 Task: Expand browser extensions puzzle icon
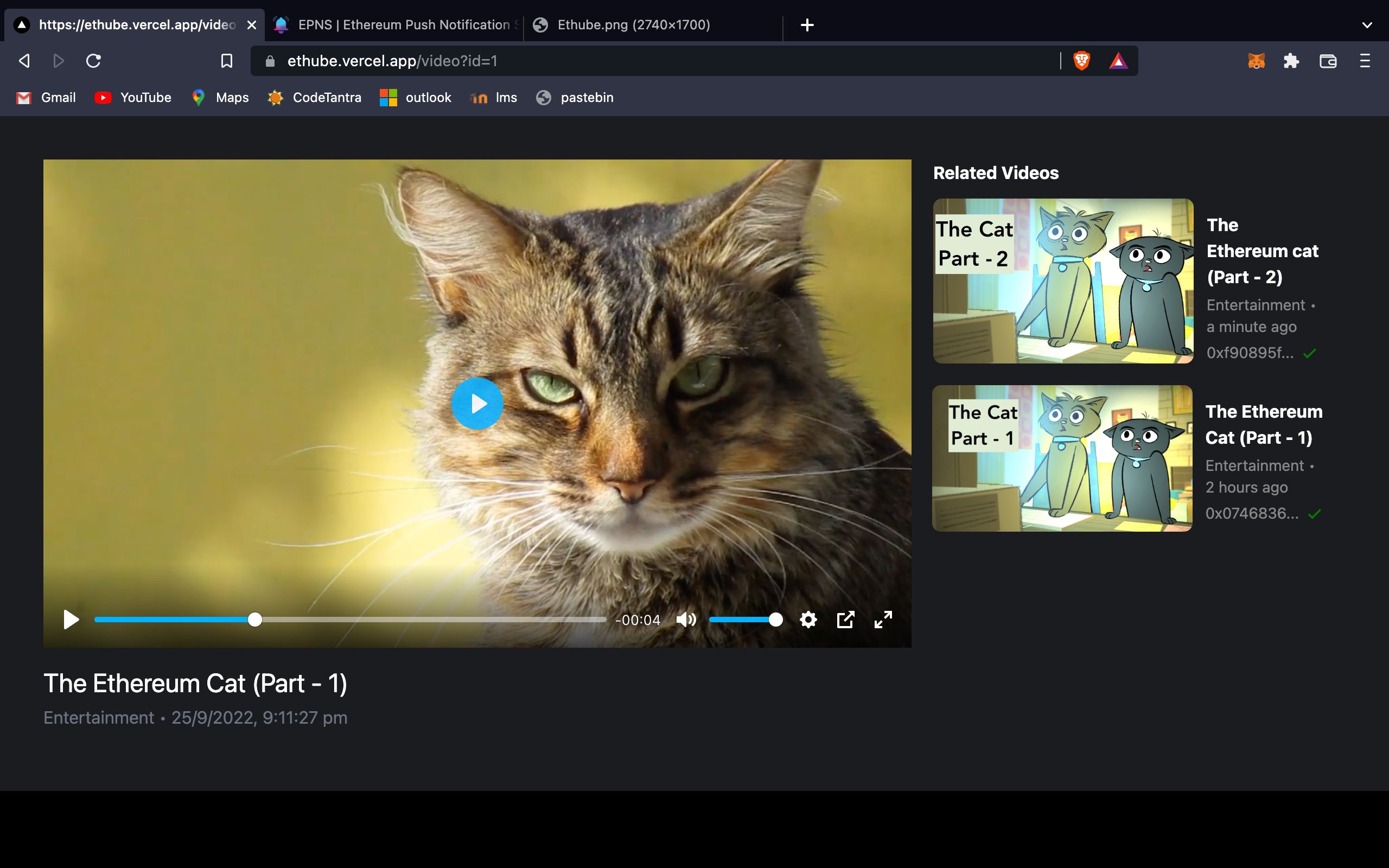(1291, 61)
